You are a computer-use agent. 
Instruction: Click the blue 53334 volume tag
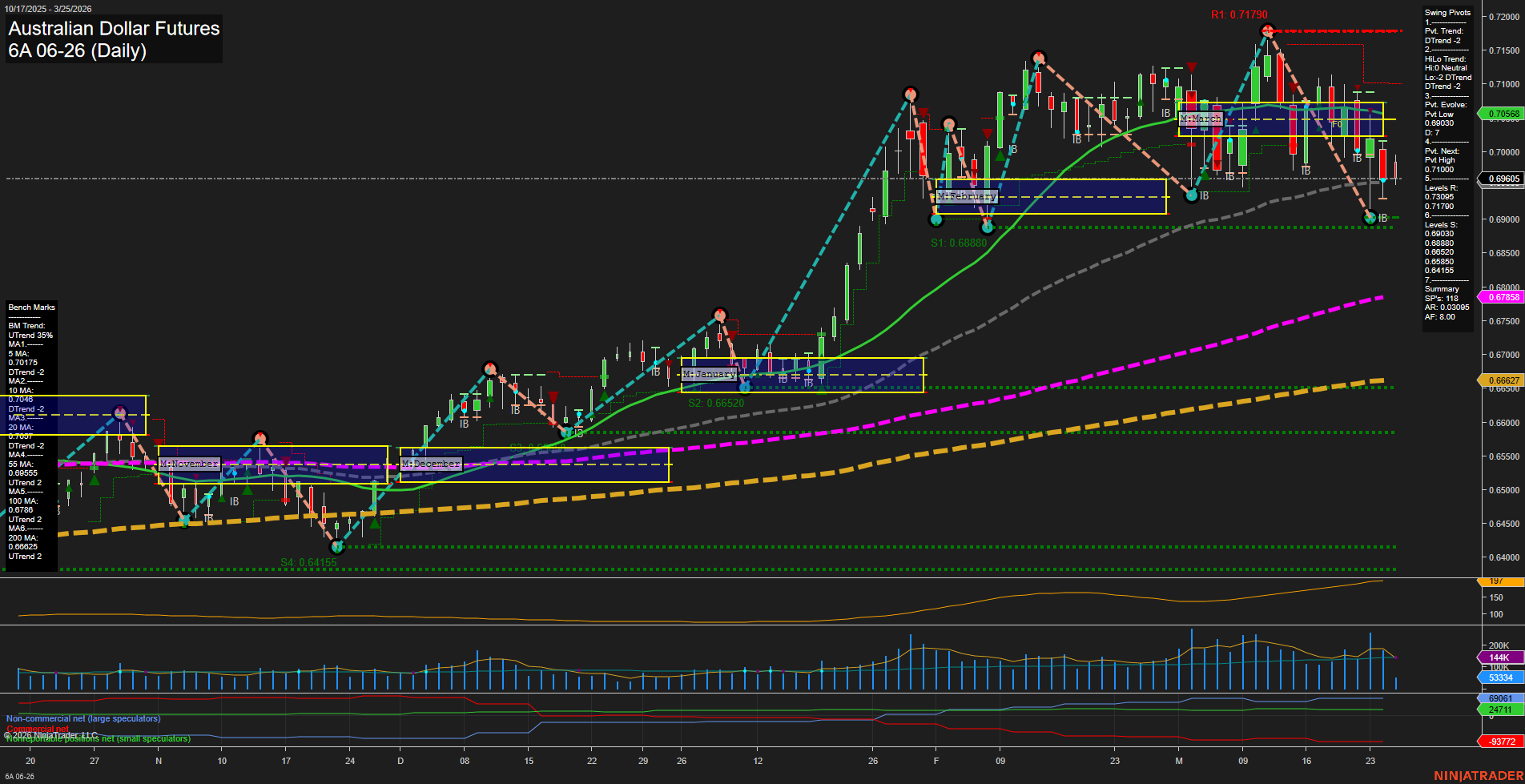(1499, 677)
